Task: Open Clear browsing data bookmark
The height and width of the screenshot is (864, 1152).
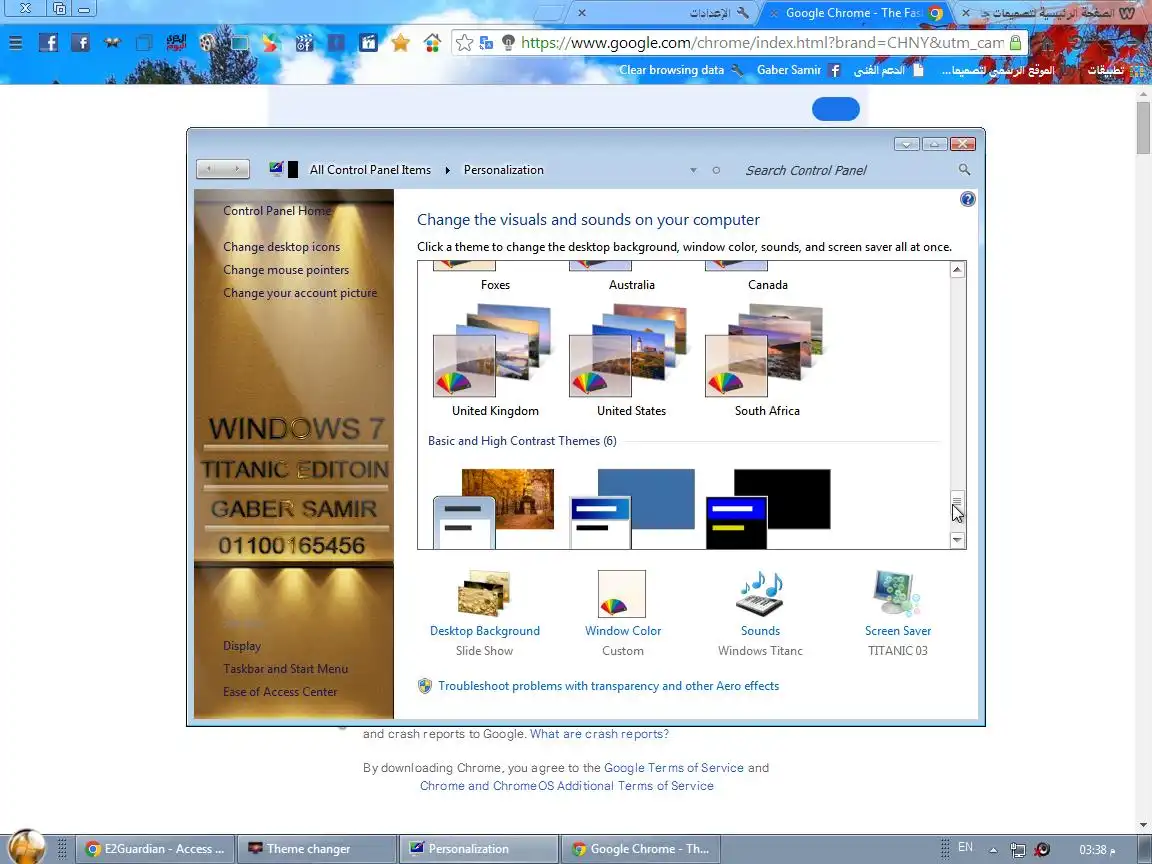Action: tap(681, 70)
